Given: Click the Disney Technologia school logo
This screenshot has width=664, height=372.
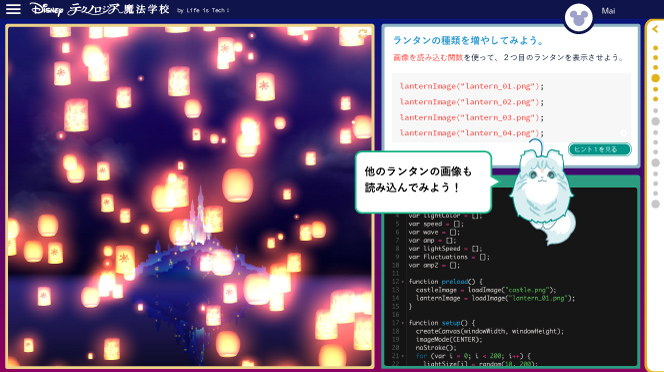Looking at the screenshot, I should point(100,9).
